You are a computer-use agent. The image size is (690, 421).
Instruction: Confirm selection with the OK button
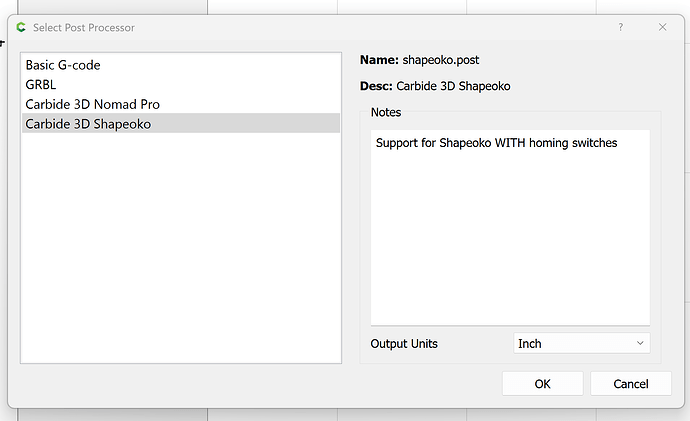[x=542, y=383]
